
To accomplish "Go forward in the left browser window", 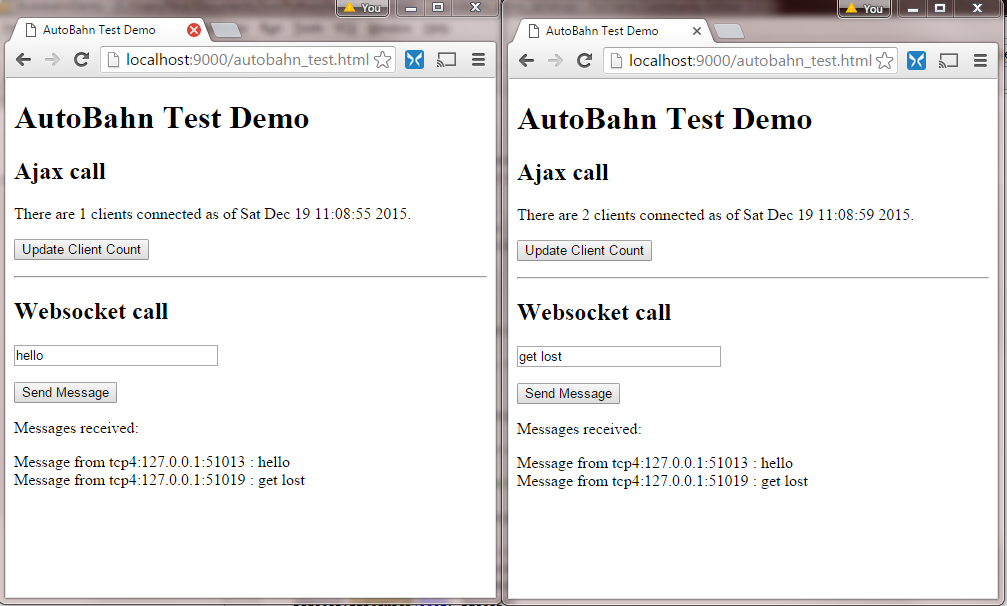I will pos(52,60).
